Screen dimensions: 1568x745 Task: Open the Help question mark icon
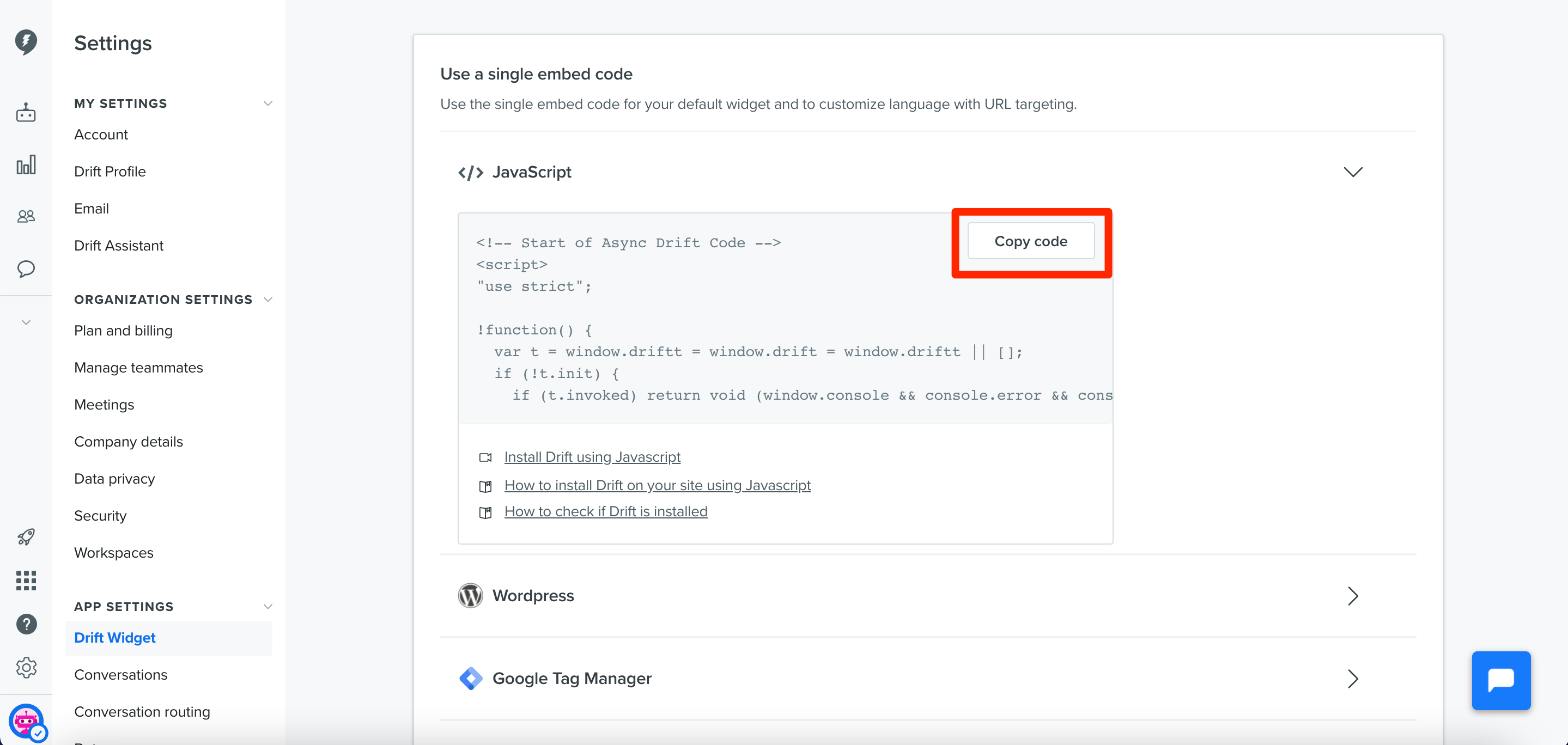click(x=26, y=624)
